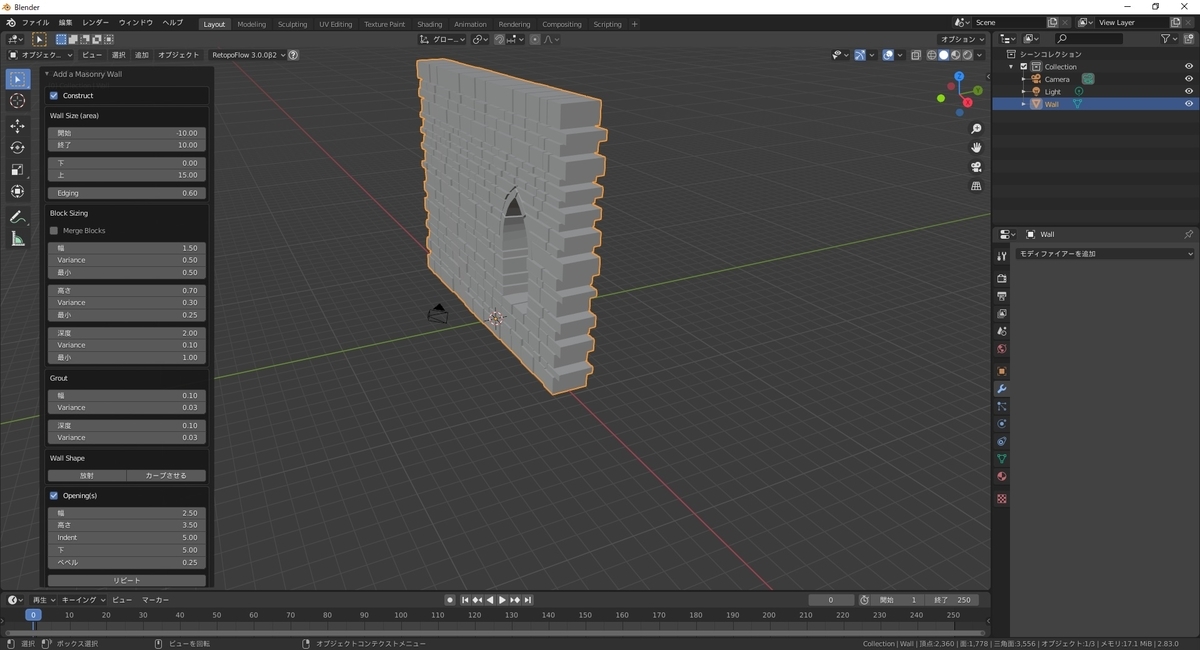The image size is (1200, 650).
Task: Open the Physics properties tab
Action: (x=1001, y=424)
